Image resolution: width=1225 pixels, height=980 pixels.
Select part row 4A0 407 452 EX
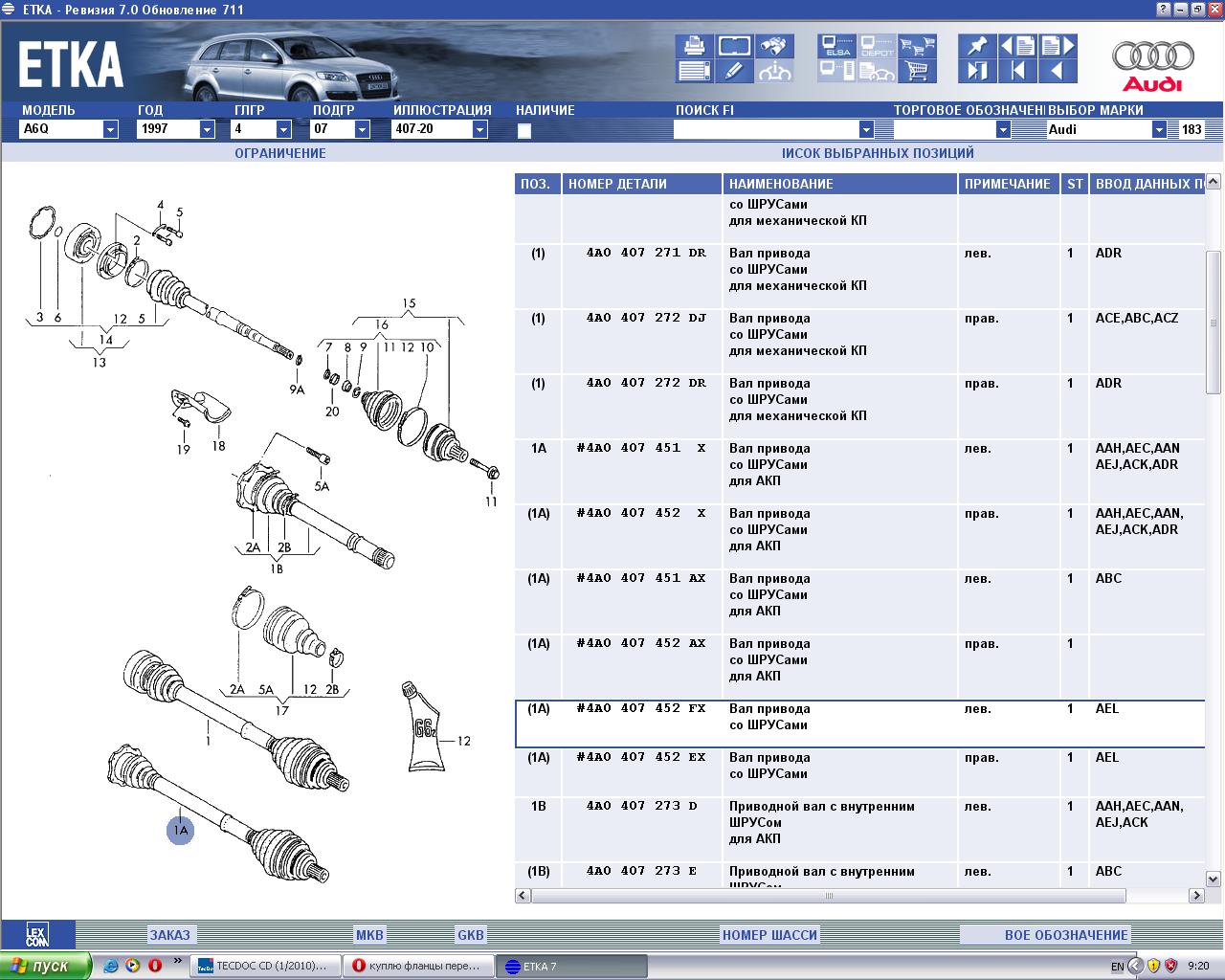pyautogui.click(x=859, y=773)
